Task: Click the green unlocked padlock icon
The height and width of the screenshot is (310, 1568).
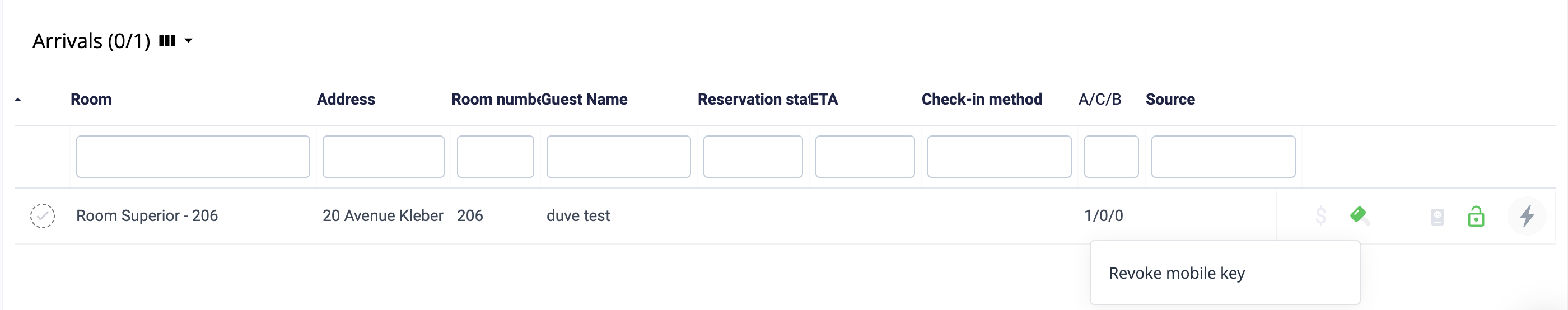Action: pos(1476,216)
